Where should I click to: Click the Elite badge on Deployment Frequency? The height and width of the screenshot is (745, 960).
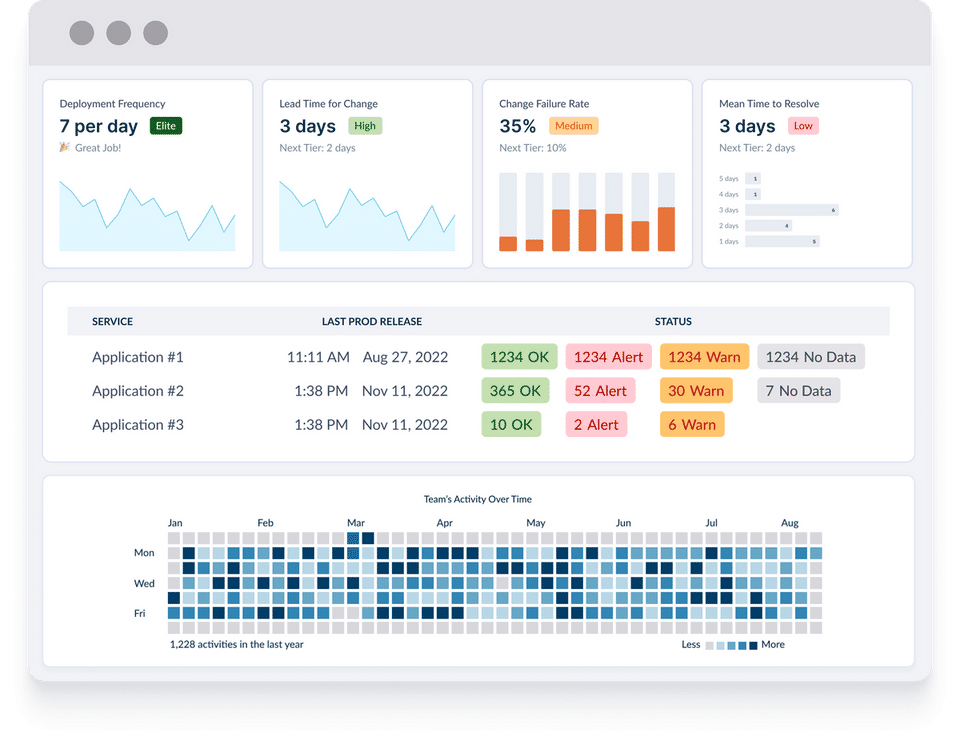(166, 126)
